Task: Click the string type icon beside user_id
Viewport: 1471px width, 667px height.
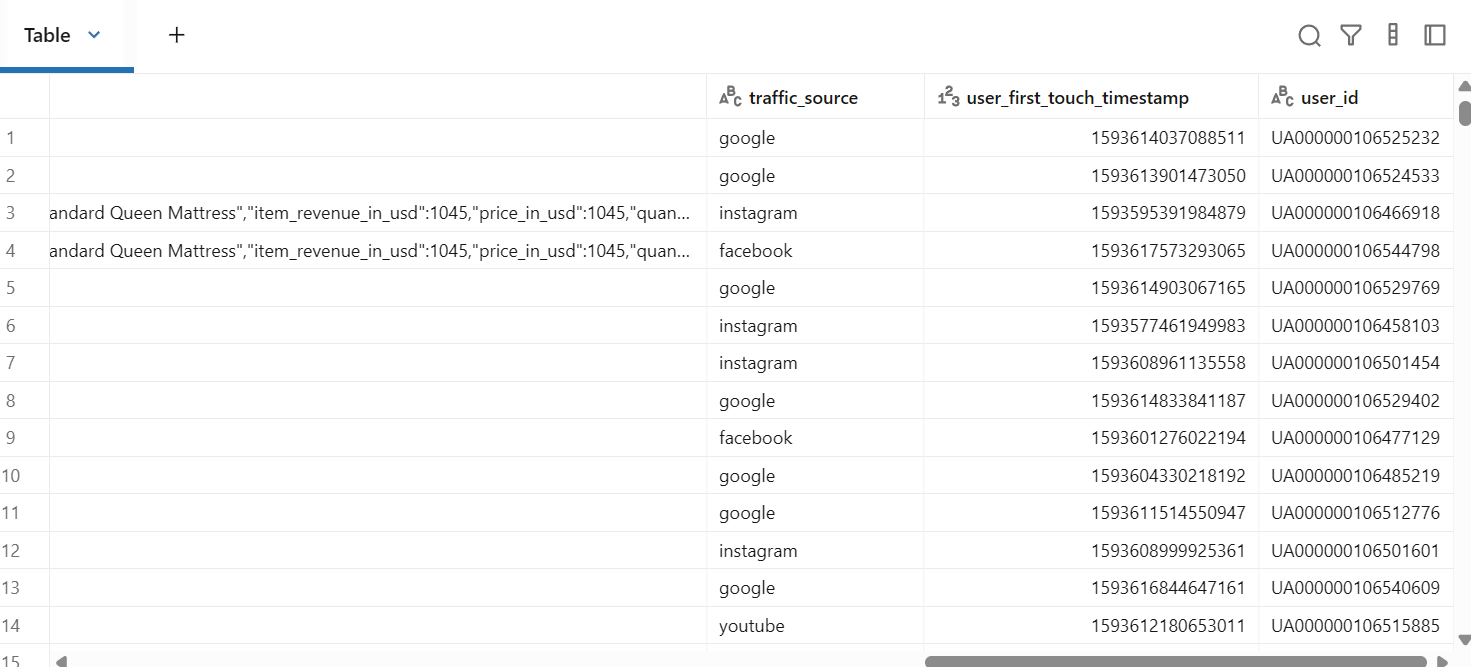Action: point(1282,97)
